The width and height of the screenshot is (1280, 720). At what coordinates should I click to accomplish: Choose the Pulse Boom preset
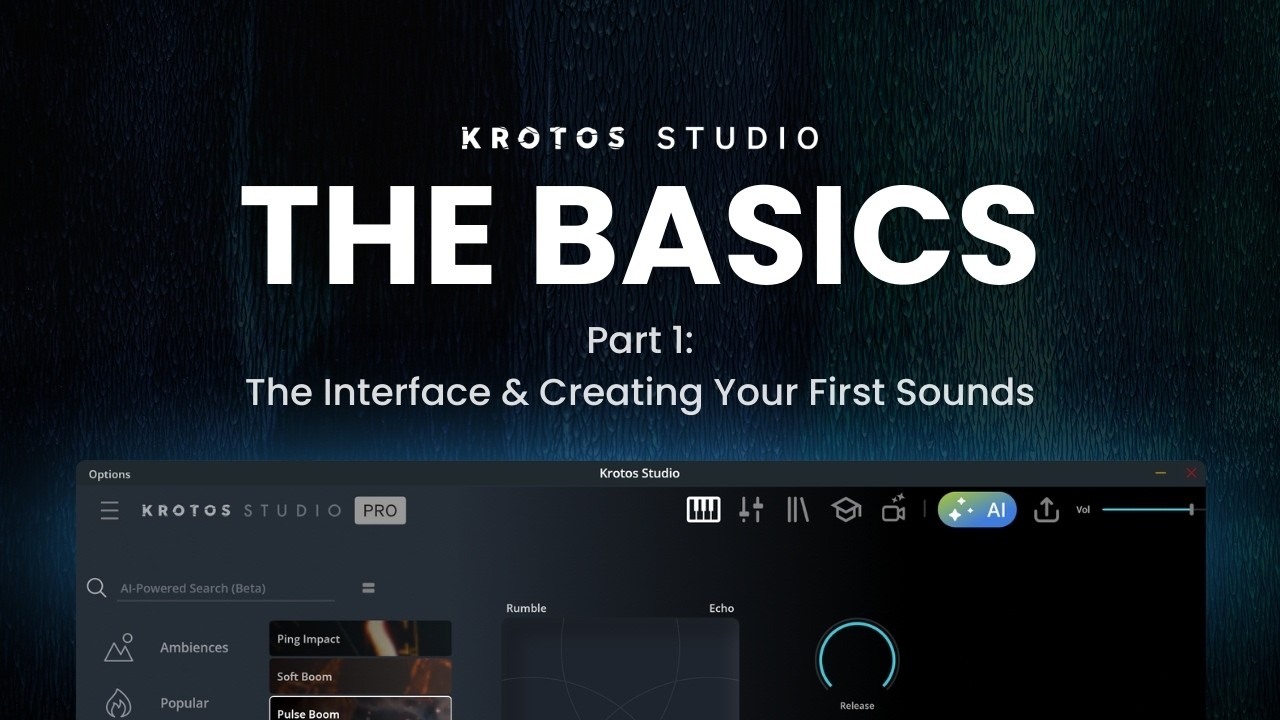coord(360,709)
